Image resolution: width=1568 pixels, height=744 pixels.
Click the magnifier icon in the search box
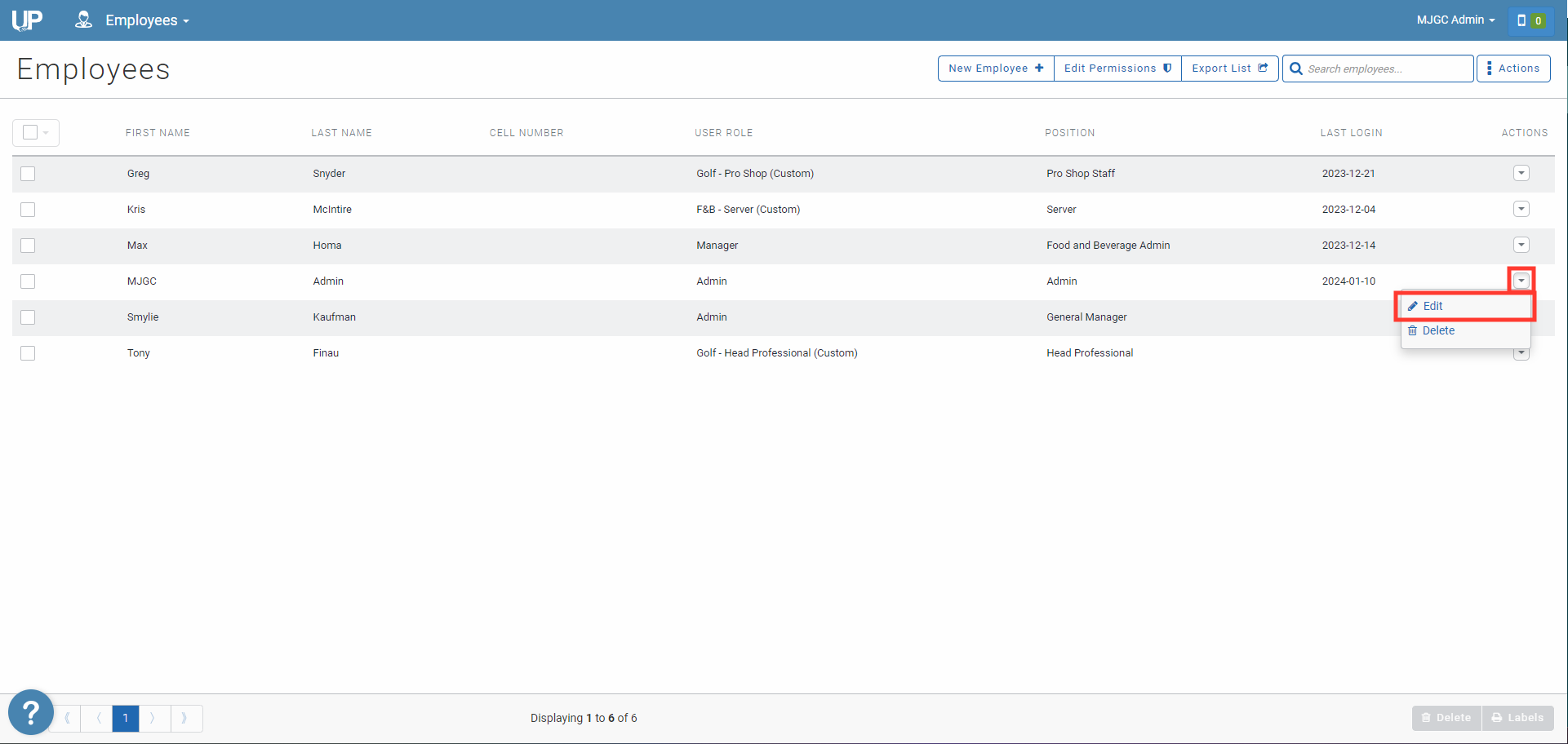coord(1295,69)
